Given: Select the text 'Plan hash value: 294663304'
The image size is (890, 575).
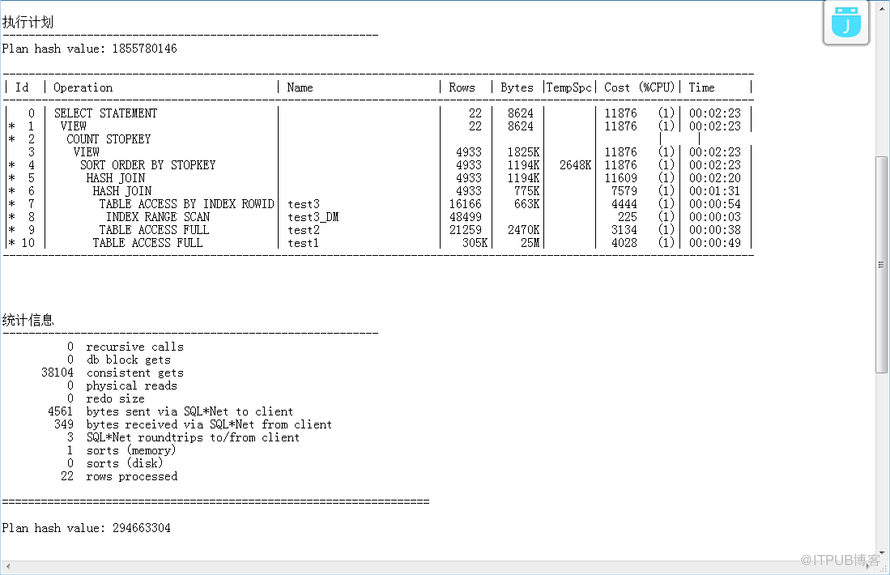Looking at the screenshot, I should click(86, 528).
